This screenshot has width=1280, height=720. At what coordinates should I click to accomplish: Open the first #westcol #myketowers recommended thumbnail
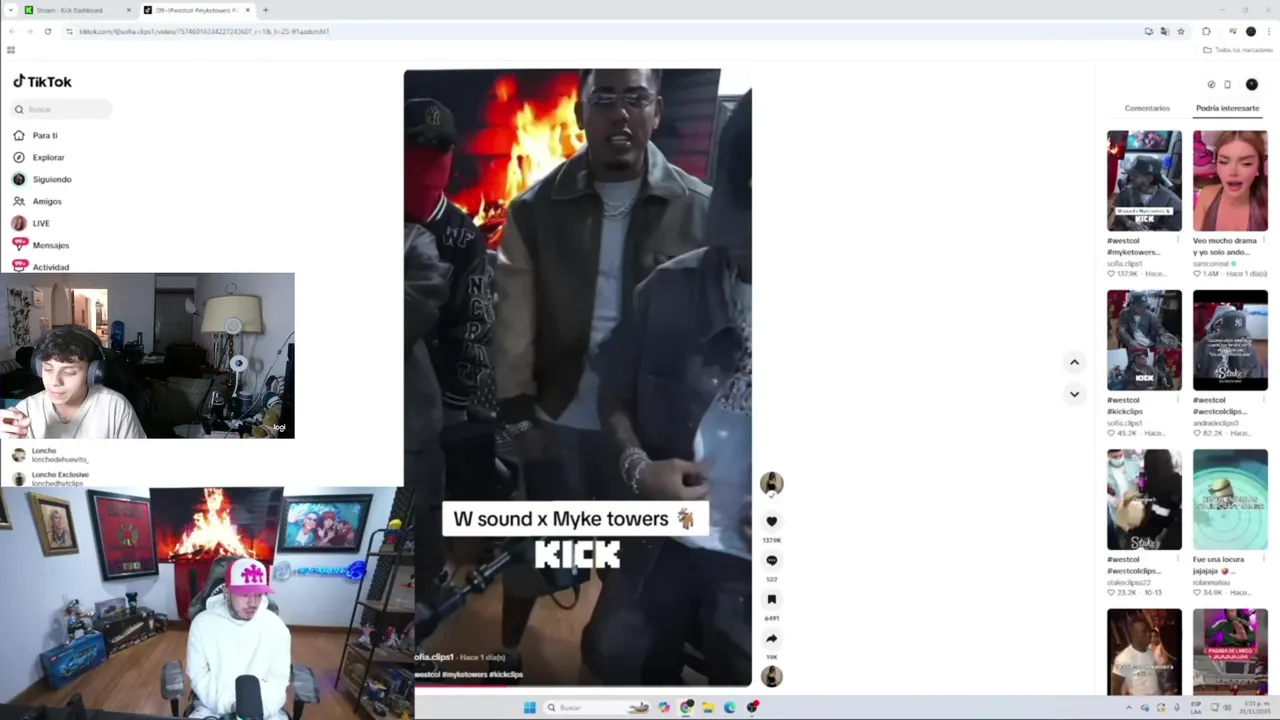[x=1144, y=181]
